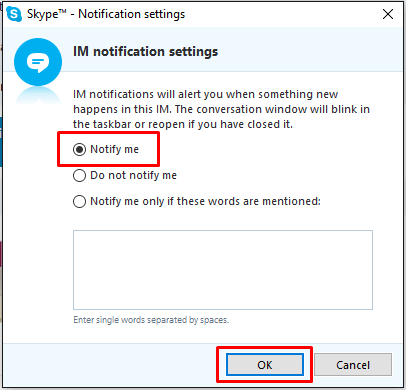Click the 'Do not notify me' label
This screenshot has height=390, width=406.
(133, 175)
